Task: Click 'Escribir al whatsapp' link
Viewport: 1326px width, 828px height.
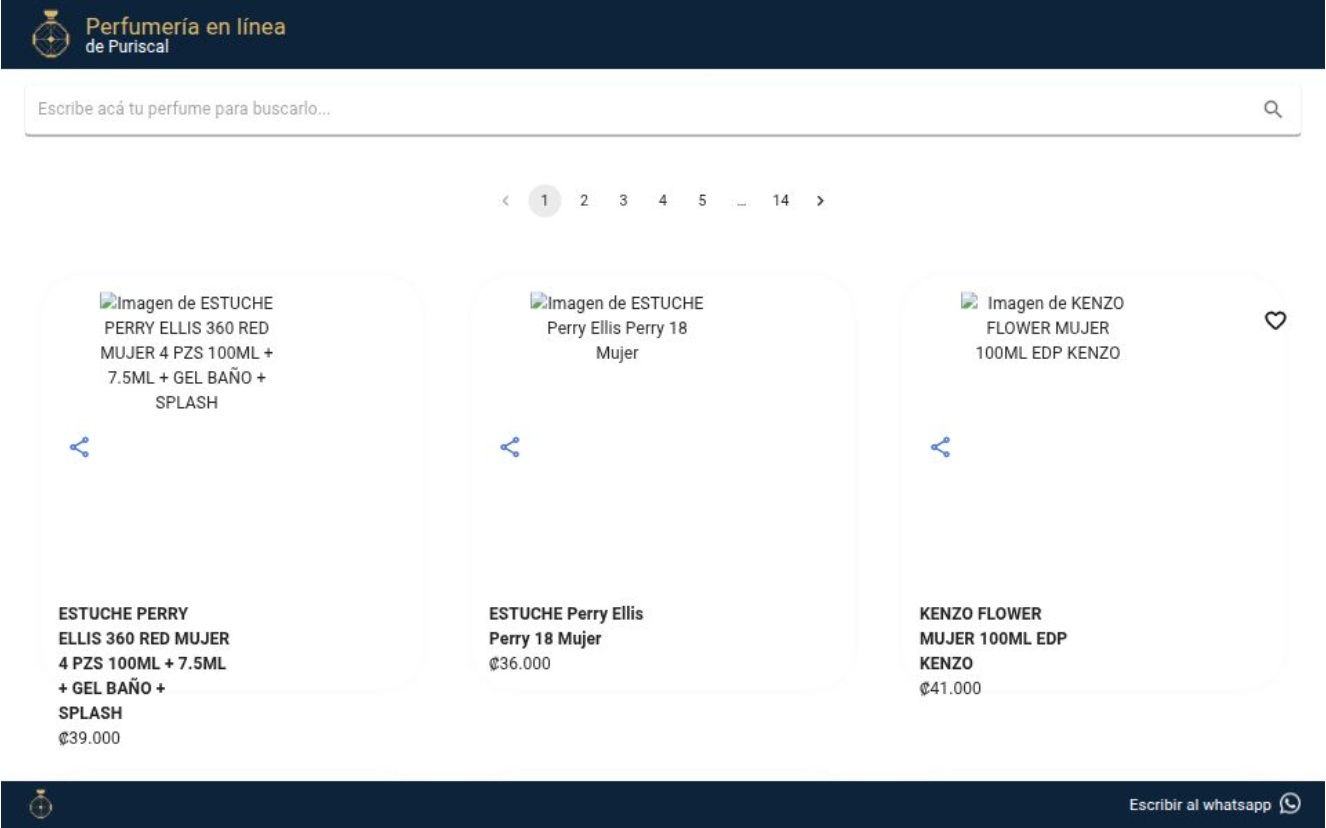Action: (1199, 805)
